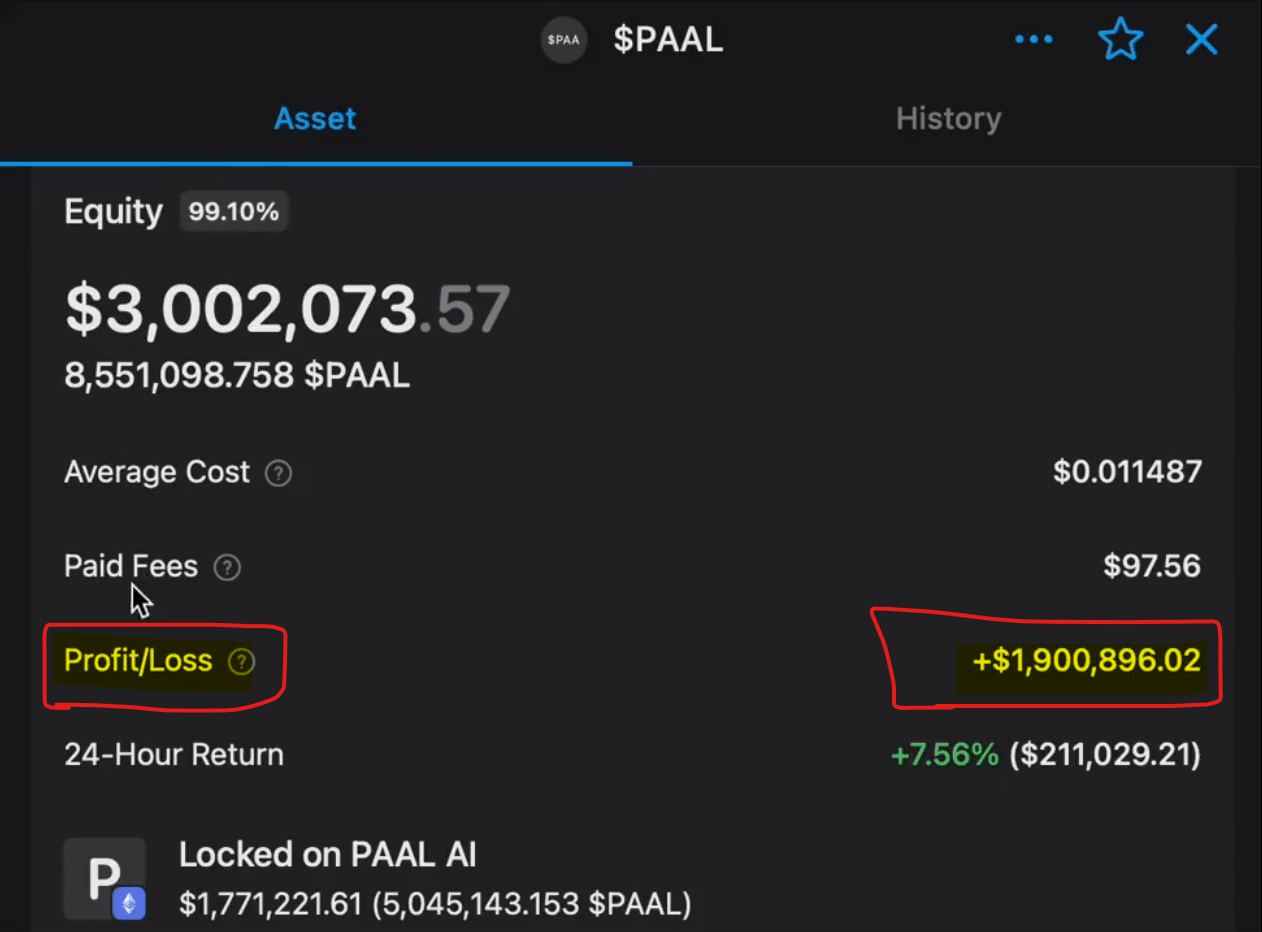
Task: Favorite $PAAL with the star icon
Action: 1119,40
